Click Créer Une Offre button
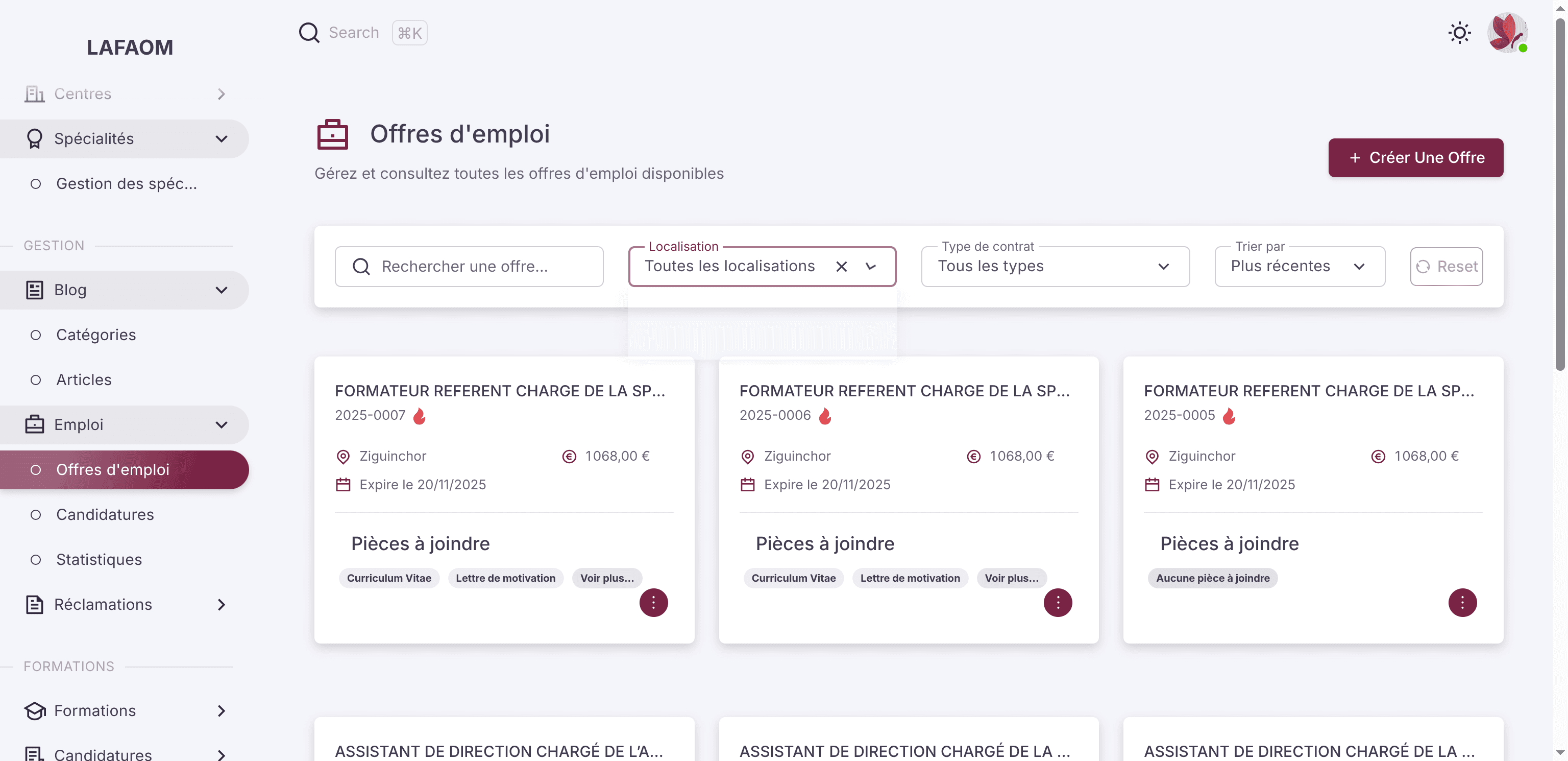The image size is (1568, 761). pyautogui.click(x=1415, y=158)
